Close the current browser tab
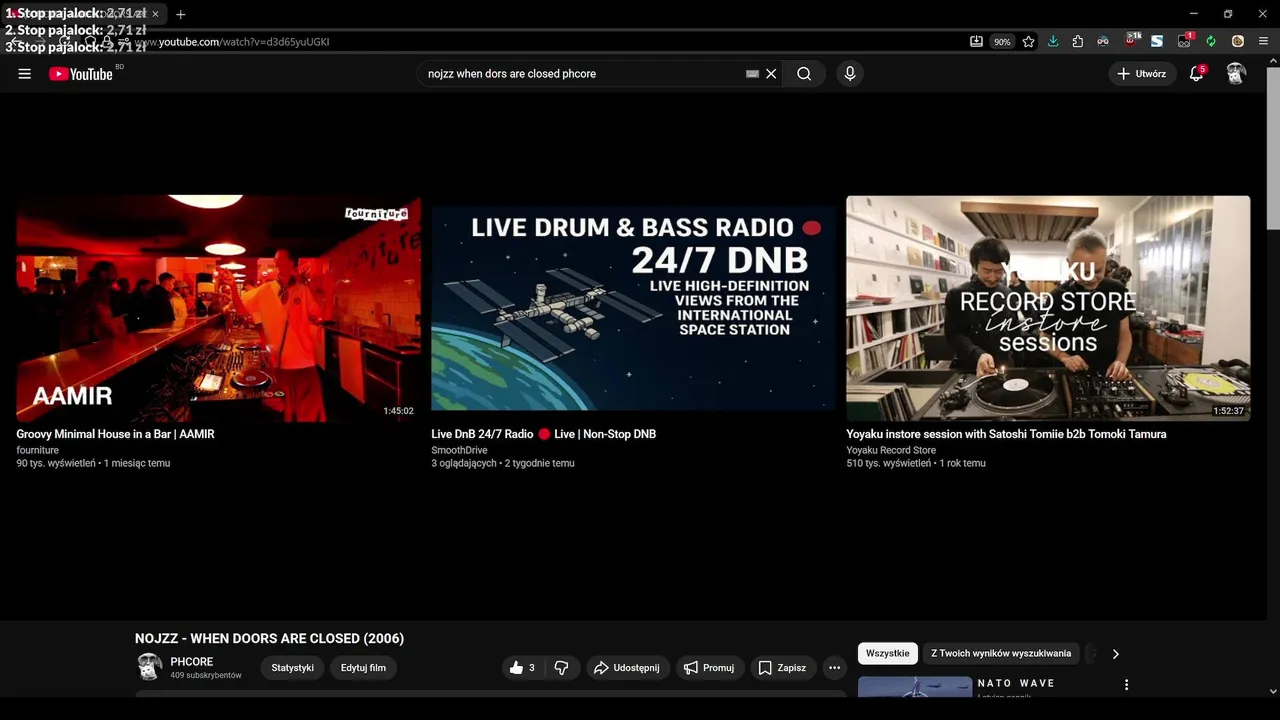1280x720 pixels. (155, 14)
